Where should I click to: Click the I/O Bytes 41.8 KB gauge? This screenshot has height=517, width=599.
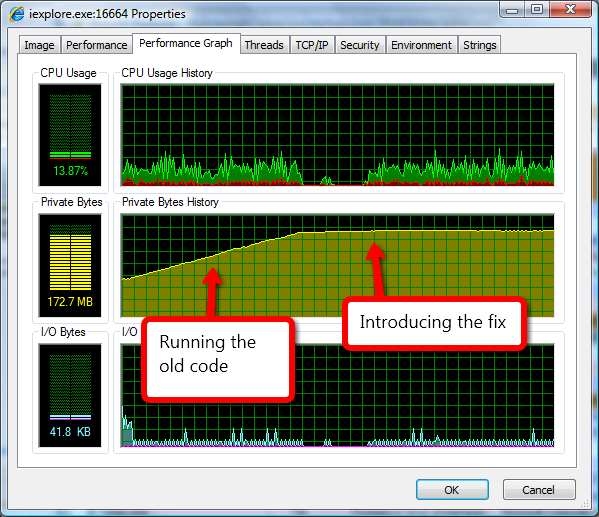[x=70, y=395]
